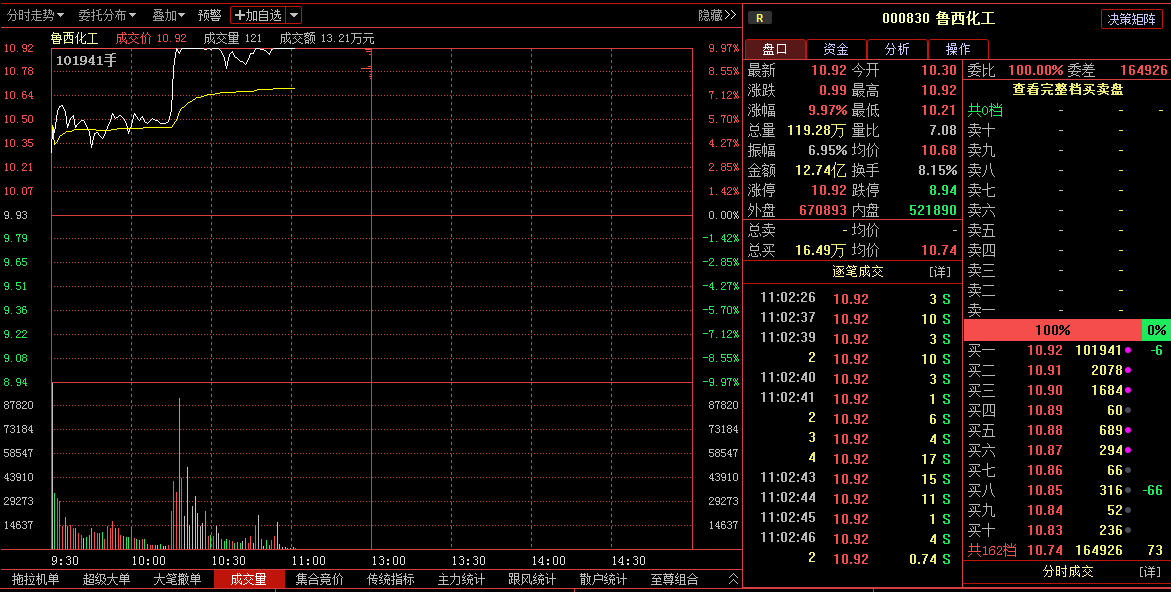
Task: Expand the 委托分布 dropdown
Action: [107, 15]
